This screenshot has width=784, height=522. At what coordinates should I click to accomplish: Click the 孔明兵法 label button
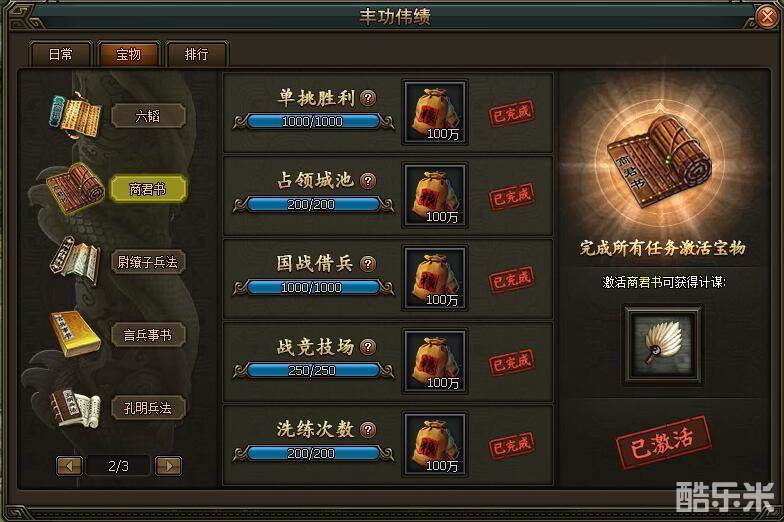[148, 408]
